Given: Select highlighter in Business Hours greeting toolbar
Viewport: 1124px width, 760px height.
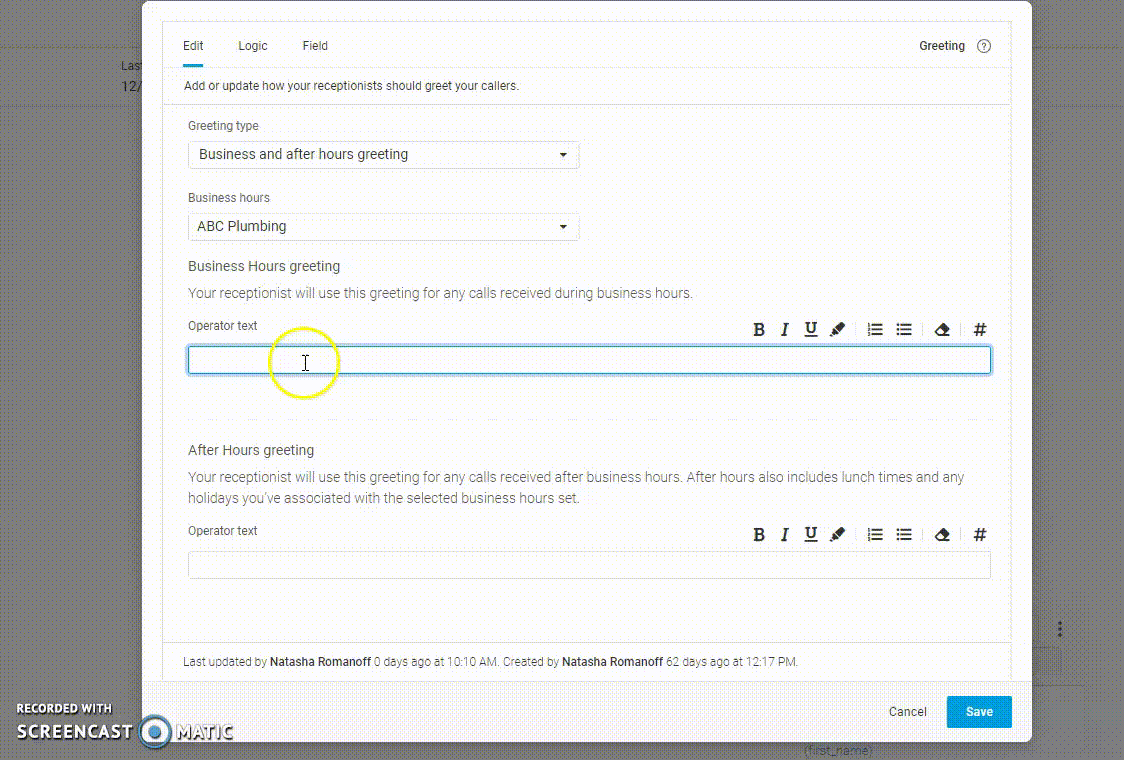Looking at the screenshot, I should [838, 330].
